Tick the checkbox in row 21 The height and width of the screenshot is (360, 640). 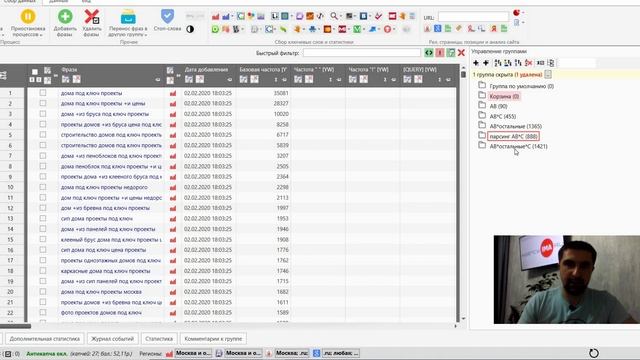click(x=43, y=302)
